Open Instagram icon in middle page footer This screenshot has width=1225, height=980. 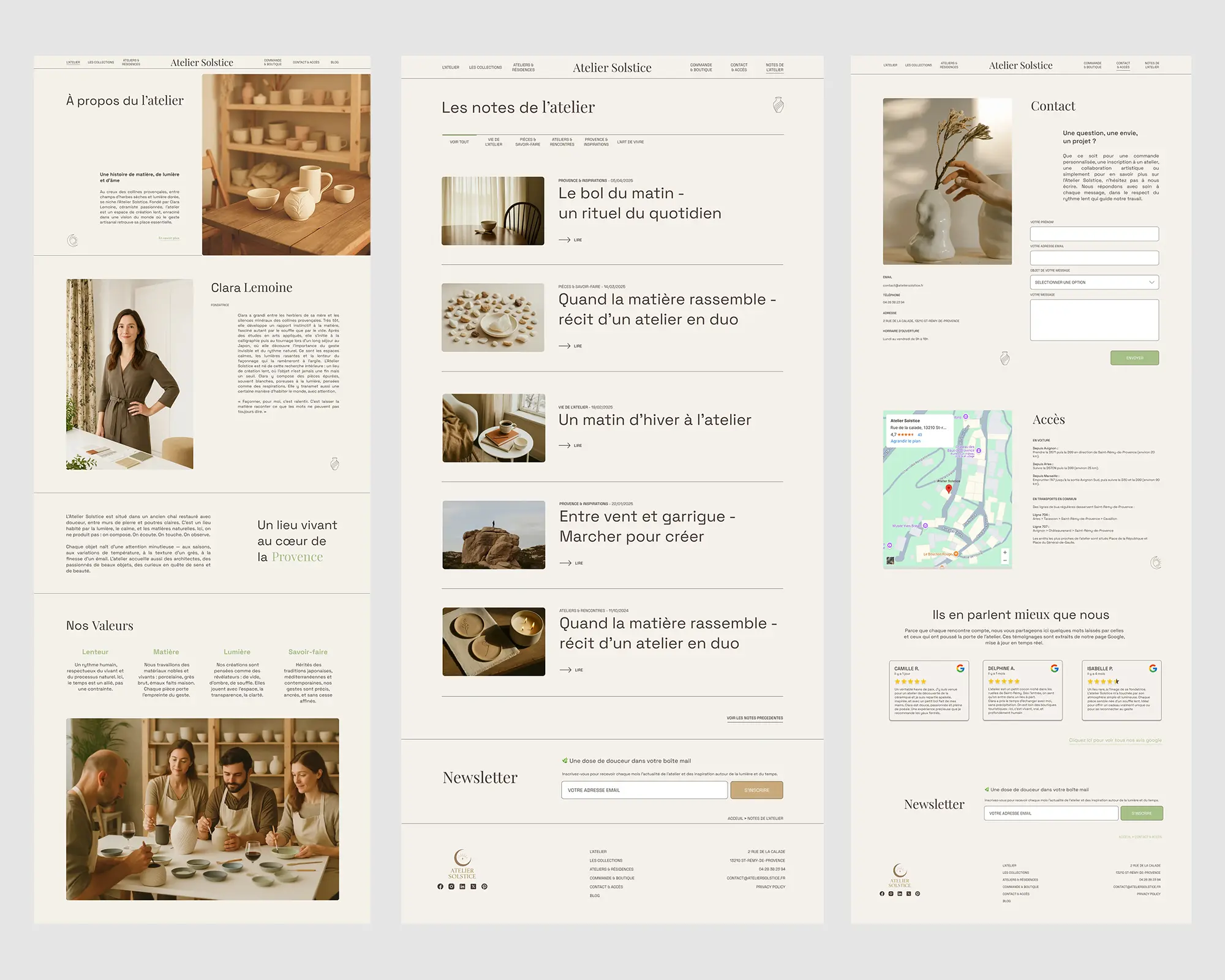451,886
